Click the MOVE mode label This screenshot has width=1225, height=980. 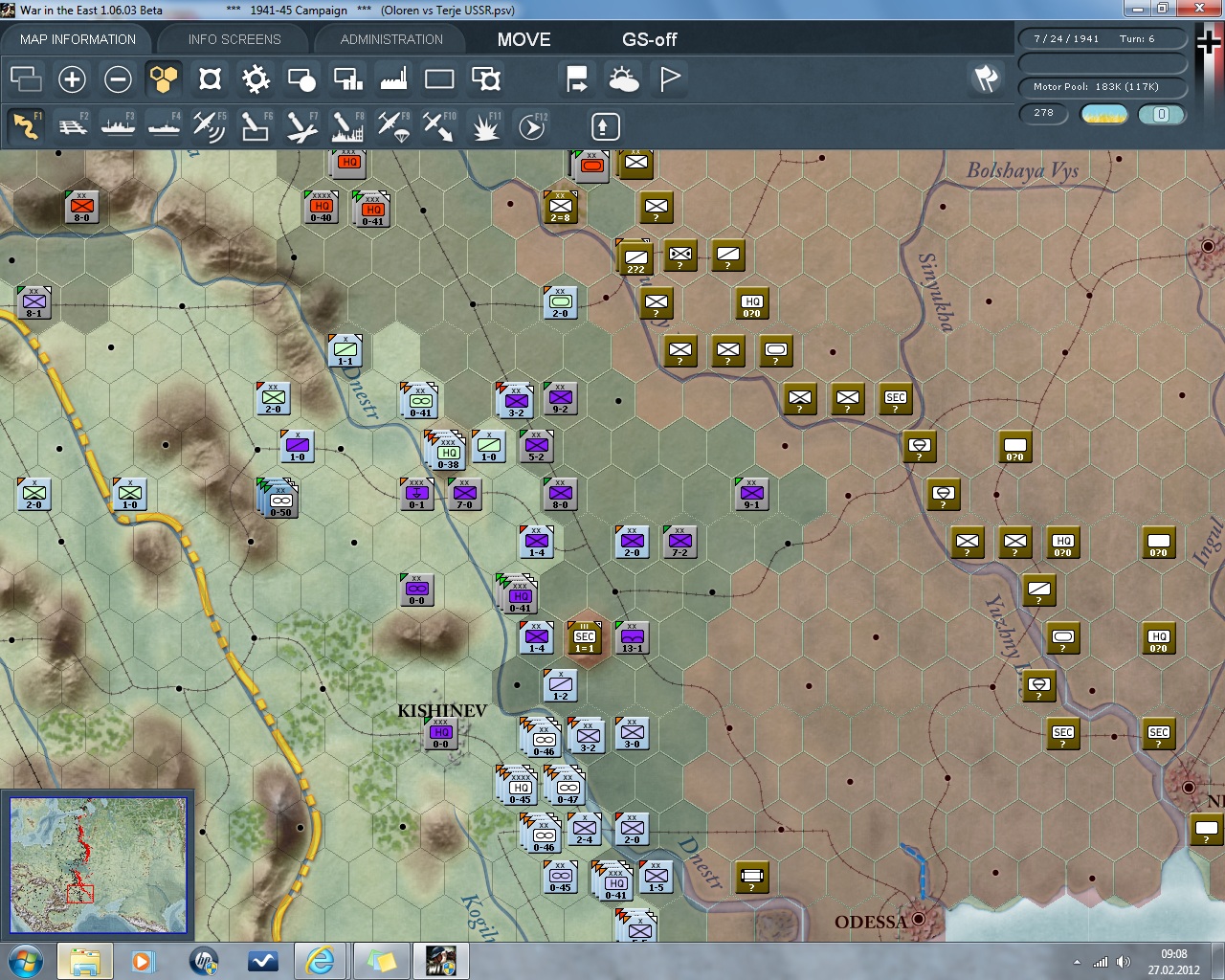[523, 39]
